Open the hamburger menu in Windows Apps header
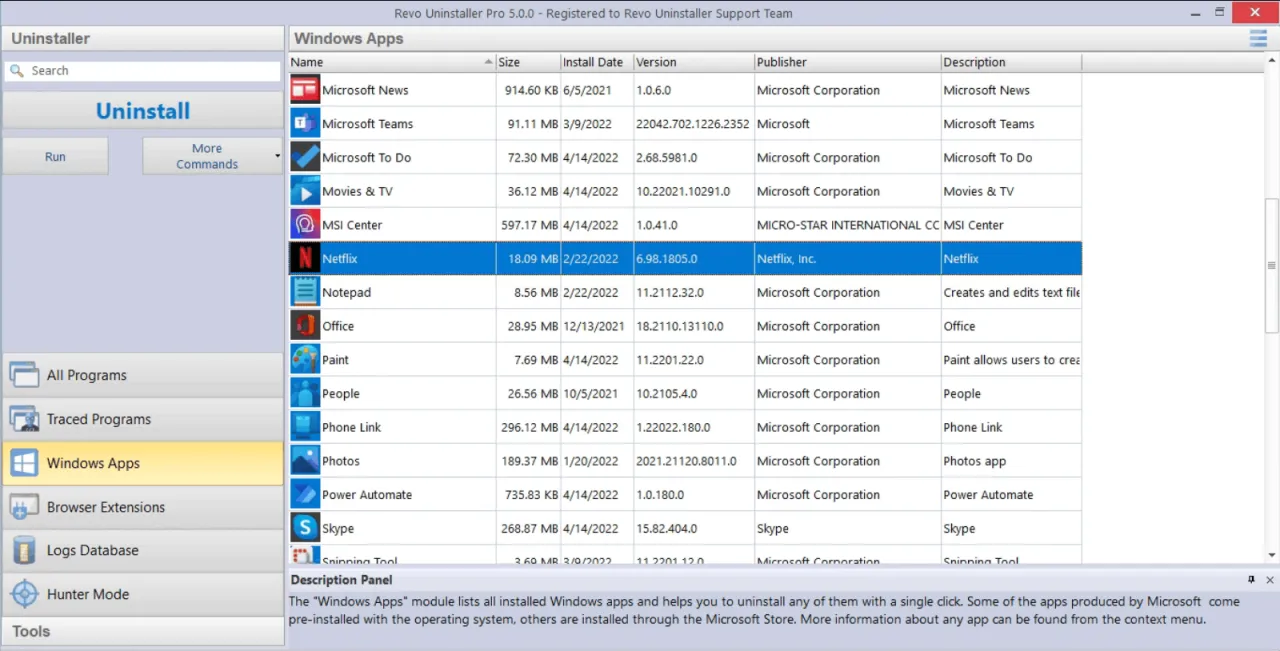Viewport: 1280px width, 651px height. coord(1257,39)
